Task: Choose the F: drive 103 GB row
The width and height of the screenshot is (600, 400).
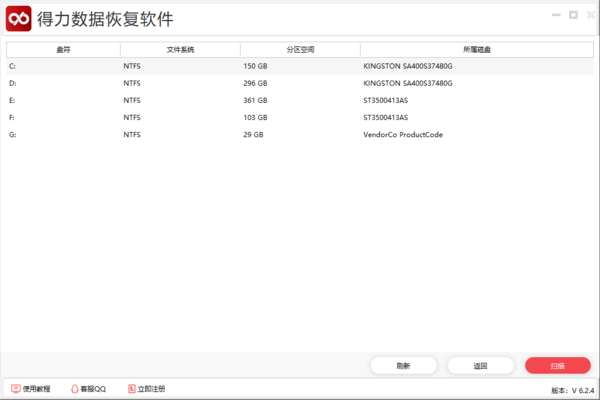Action: click(x=300, y=117)
